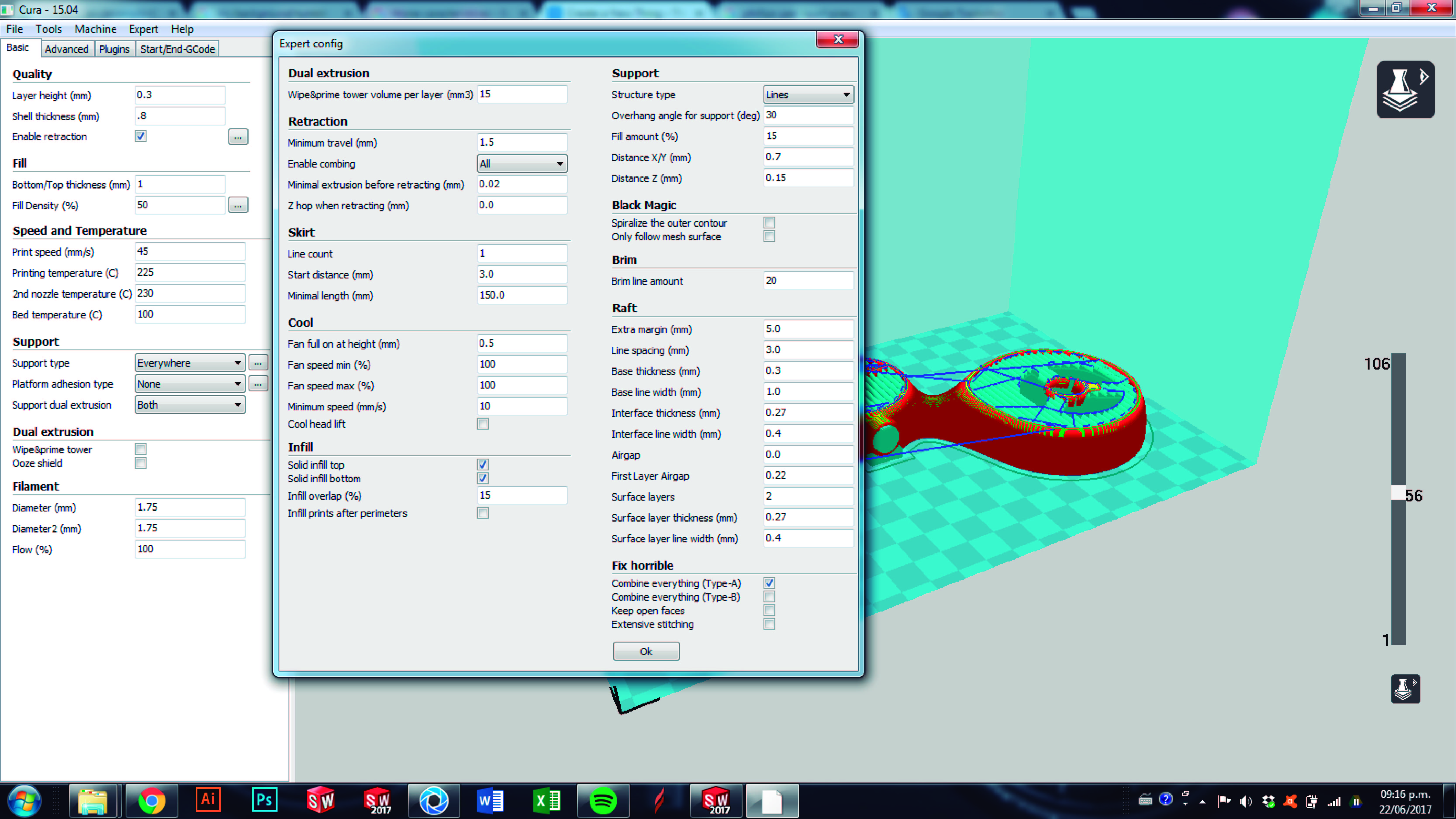1456x819 pixels.
Task: Click the Printing temperature field
Action: tap(190, 272)
